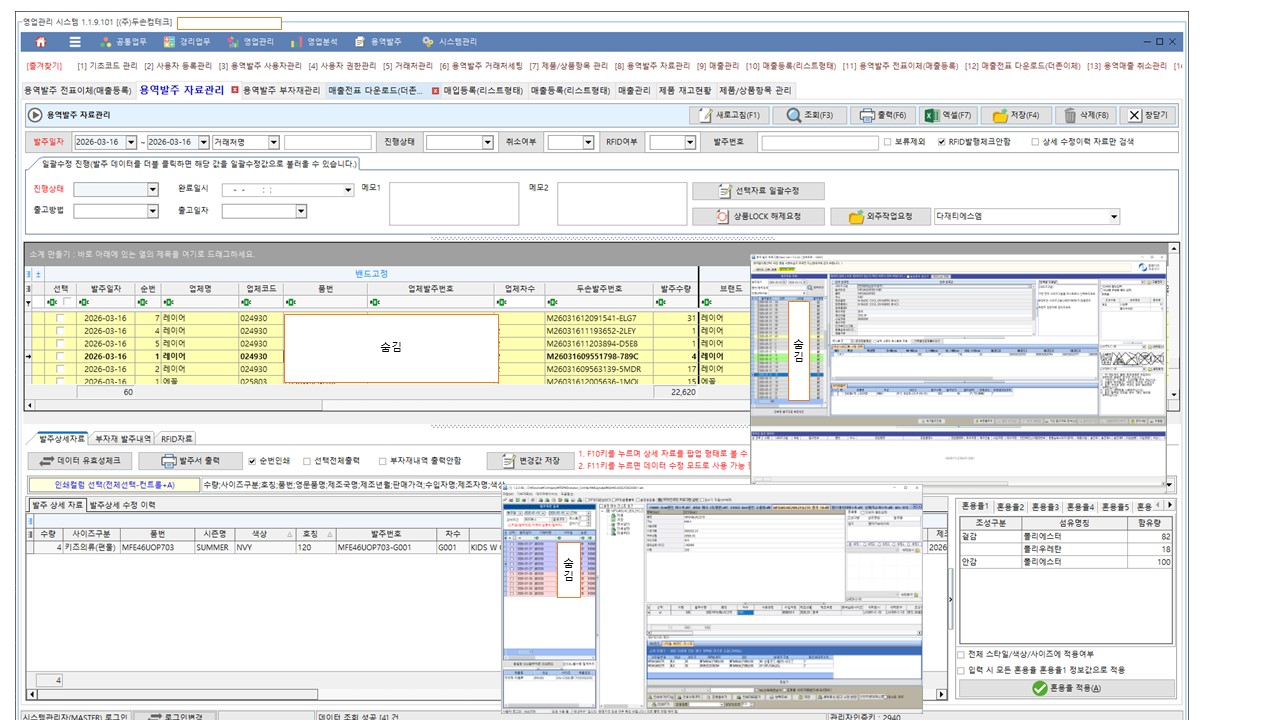The height and width of the screenshot is (720, 1280).
Task: Toggle the 순번인쇄 checkbox
Action: (x=253, y=461)
